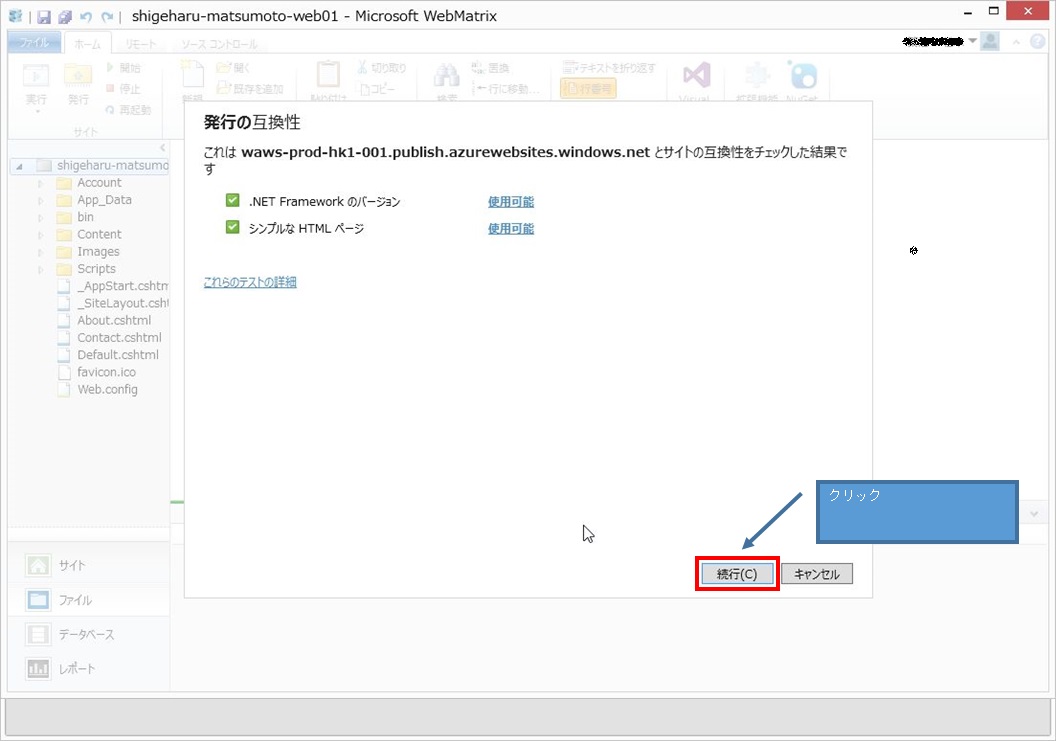The height and width of the screenshot is (741, 1056).
Task: Click the clipboard paste icon in ribbon
Action: [x=328, y=74]
